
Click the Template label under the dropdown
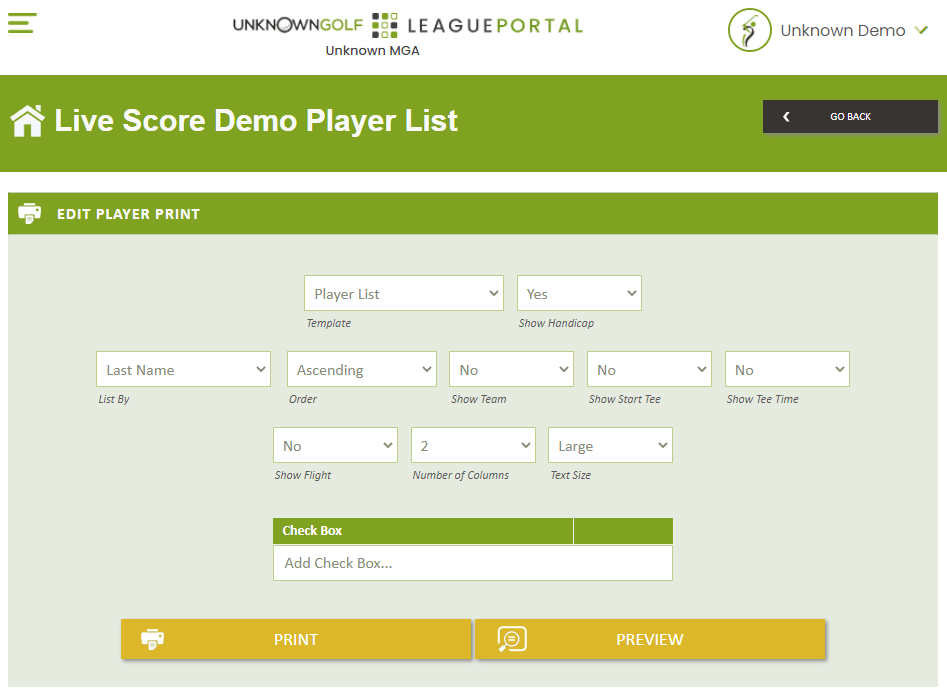(x=329, y=323)
